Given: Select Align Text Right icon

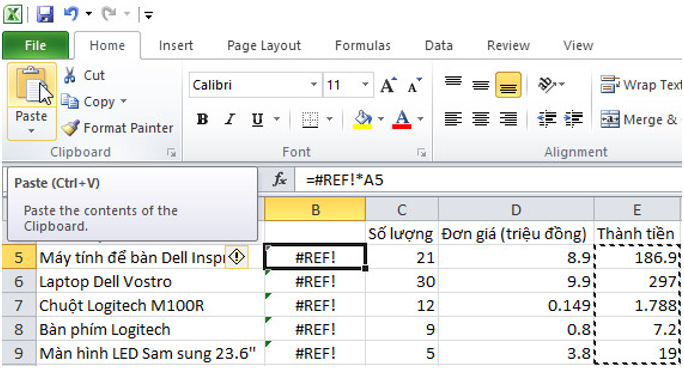Looking at the screenshot, I should click(508, 119).
